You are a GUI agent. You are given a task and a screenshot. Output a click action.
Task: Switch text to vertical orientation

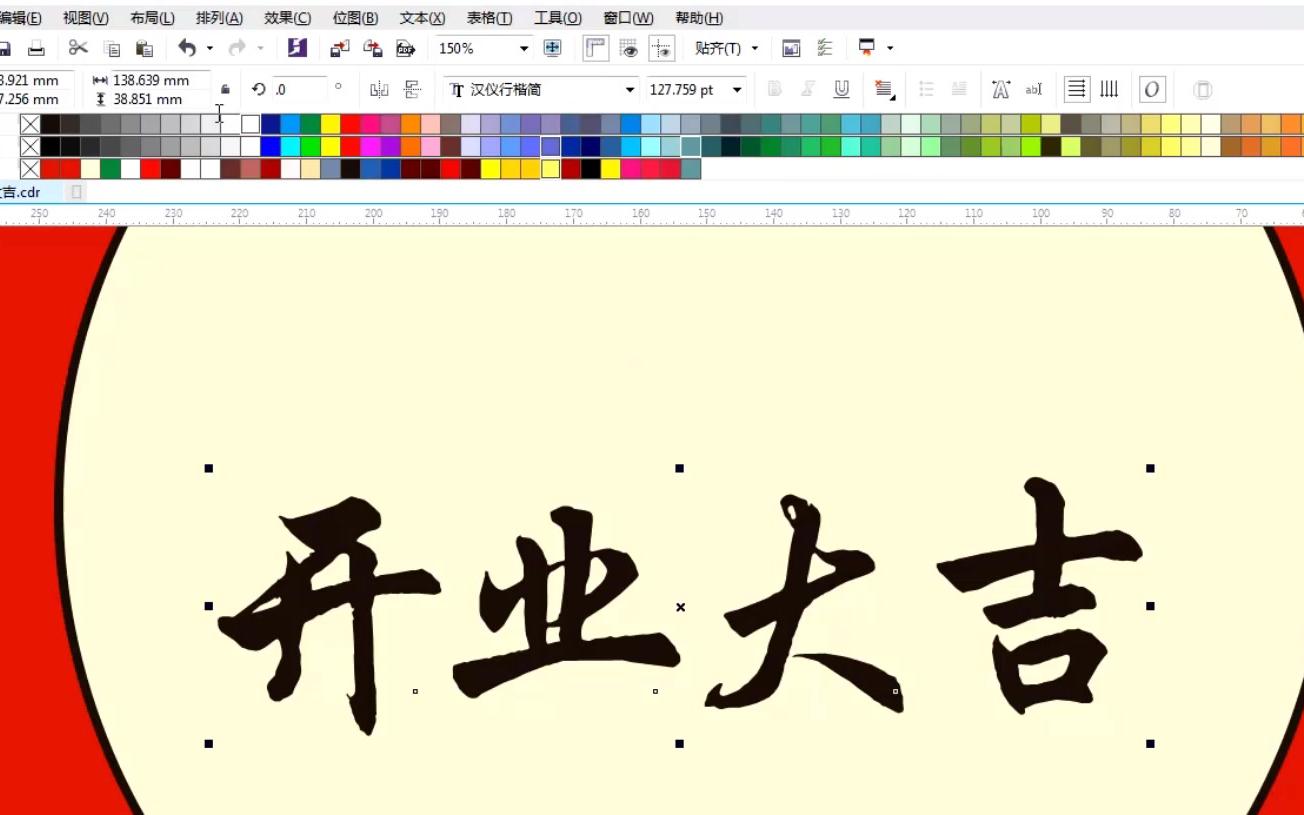coord(1108,89)
